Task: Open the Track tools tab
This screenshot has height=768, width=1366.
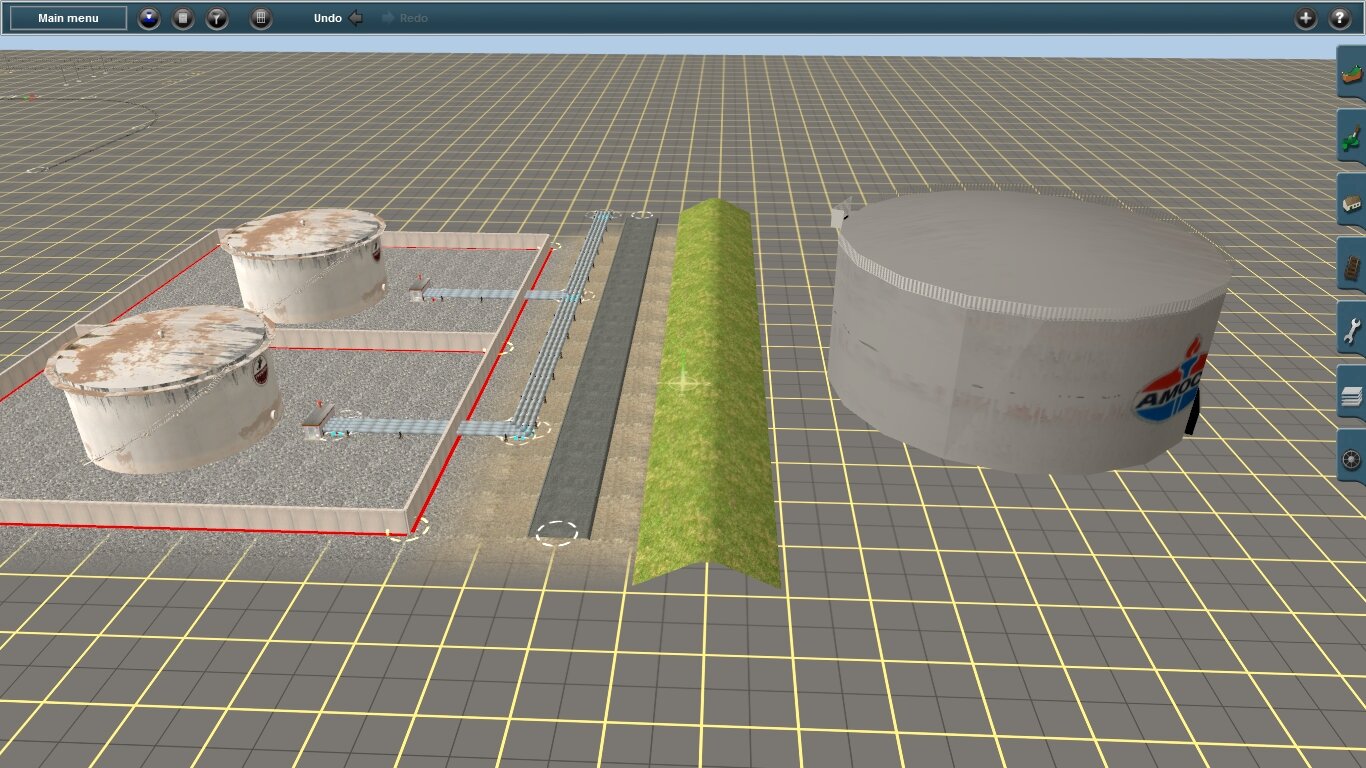Action: (x=1351, y=265)
